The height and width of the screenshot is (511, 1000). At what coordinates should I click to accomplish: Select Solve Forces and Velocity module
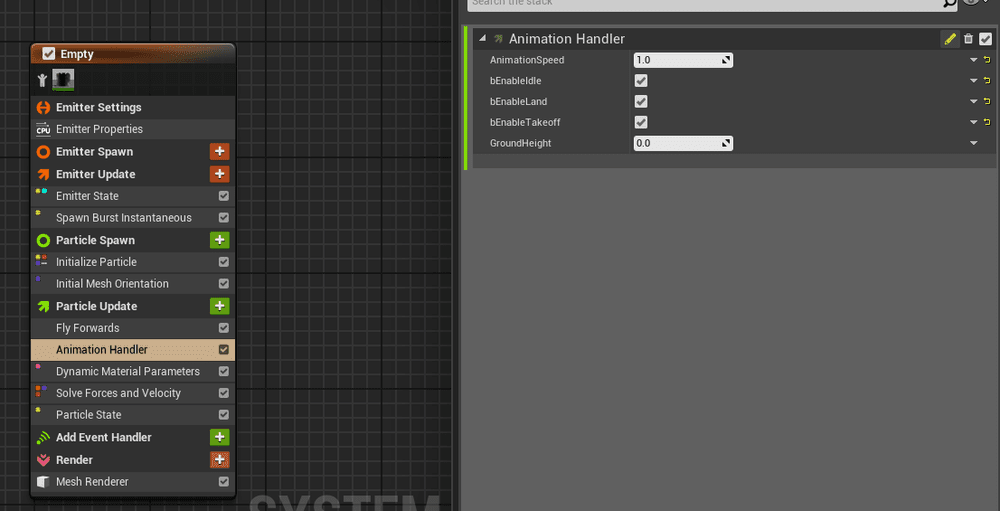133,393
